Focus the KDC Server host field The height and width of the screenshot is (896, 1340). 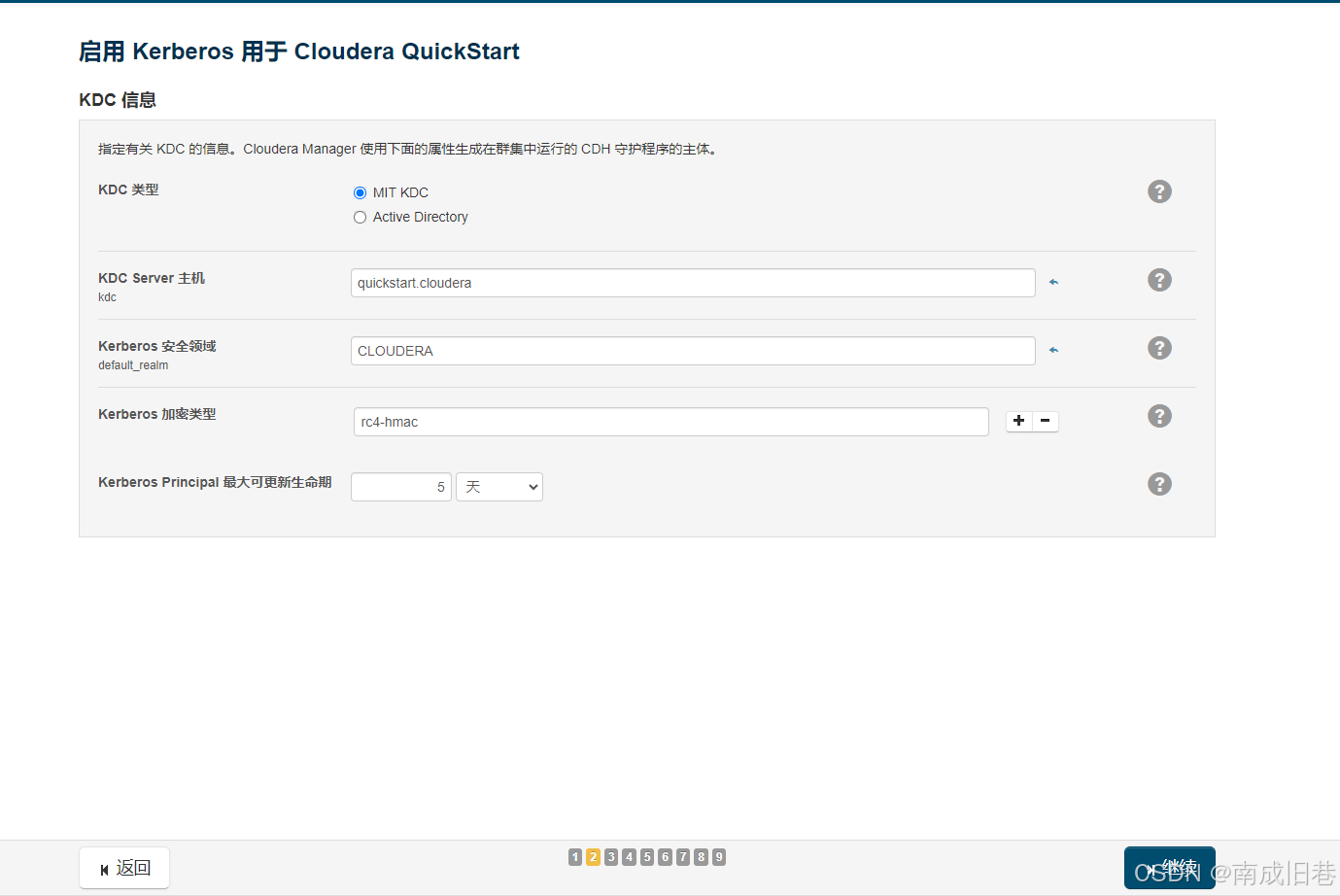(693, 283)
